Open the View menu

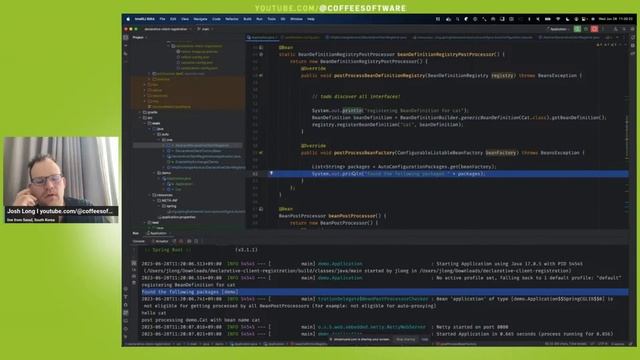coord(185,19)
